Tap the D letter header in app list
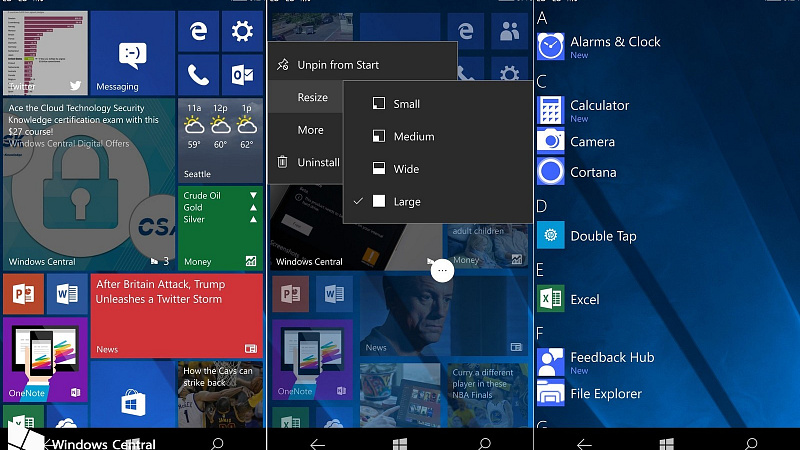 click(542, 206)
